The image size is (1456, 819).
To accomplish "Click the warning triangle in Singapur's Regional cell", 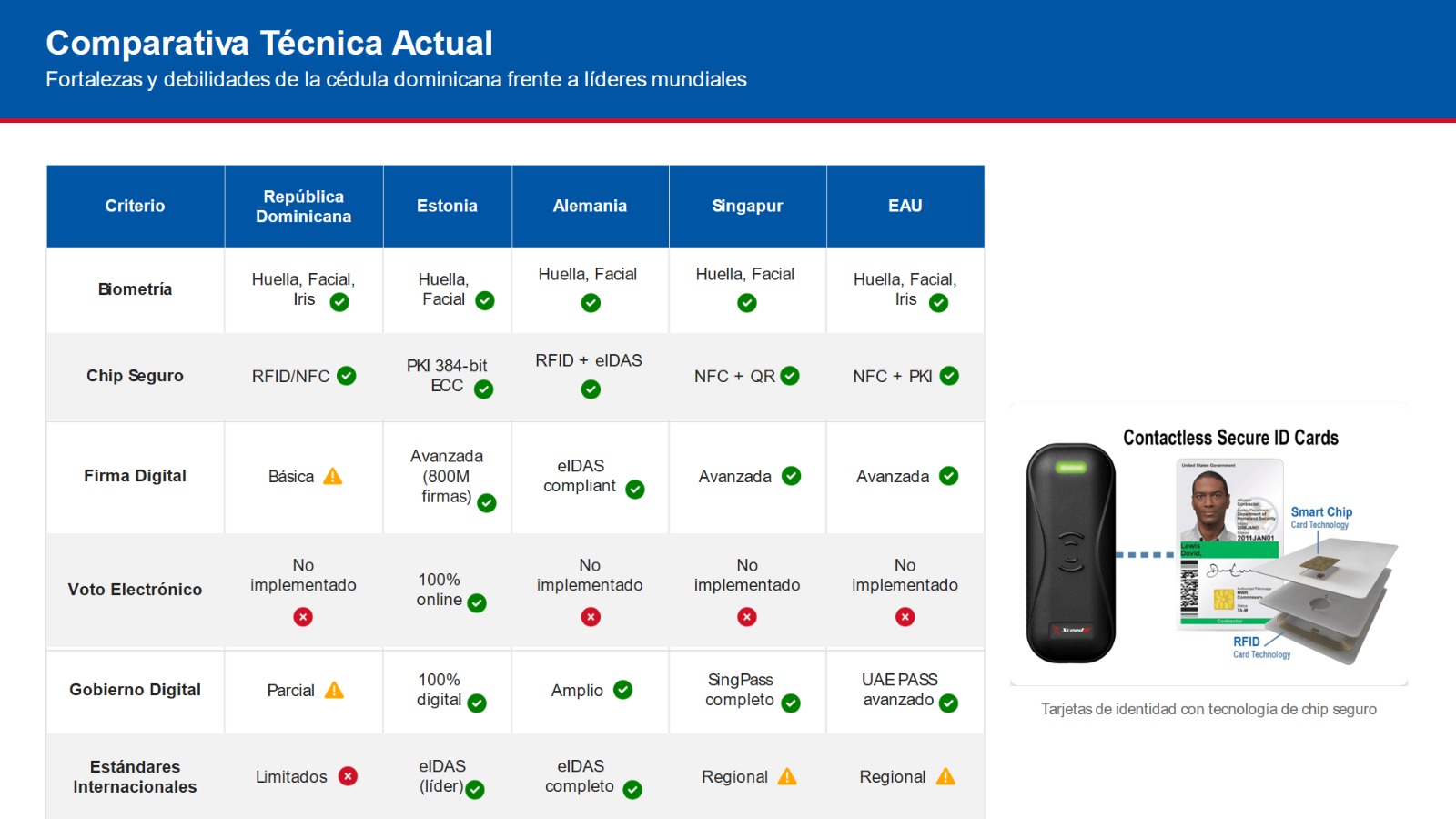I will point(787,776).
